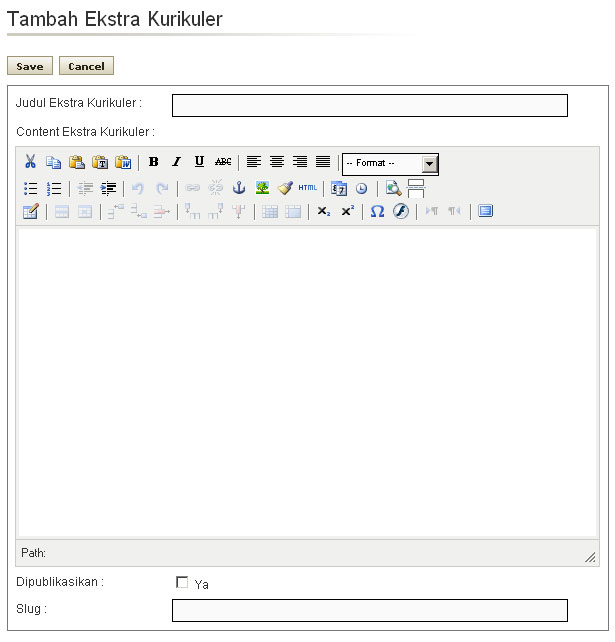
Task: Click the Cut scissors icon
Action: 30,162
